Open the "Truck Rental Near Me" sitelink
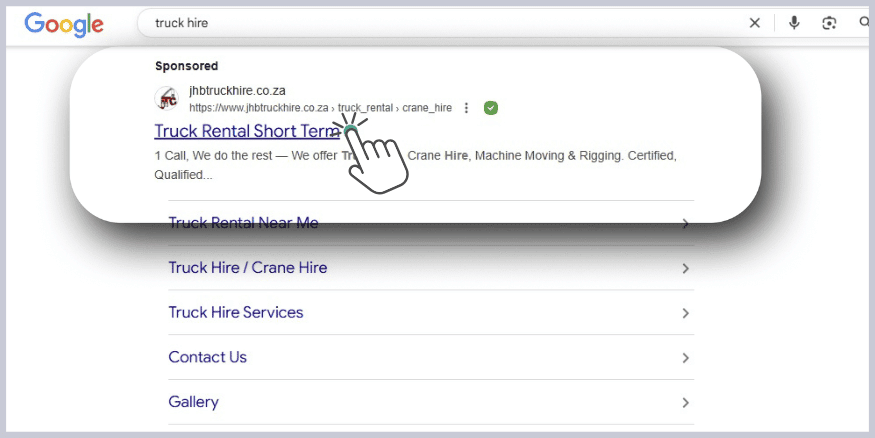 coord(243,223)
